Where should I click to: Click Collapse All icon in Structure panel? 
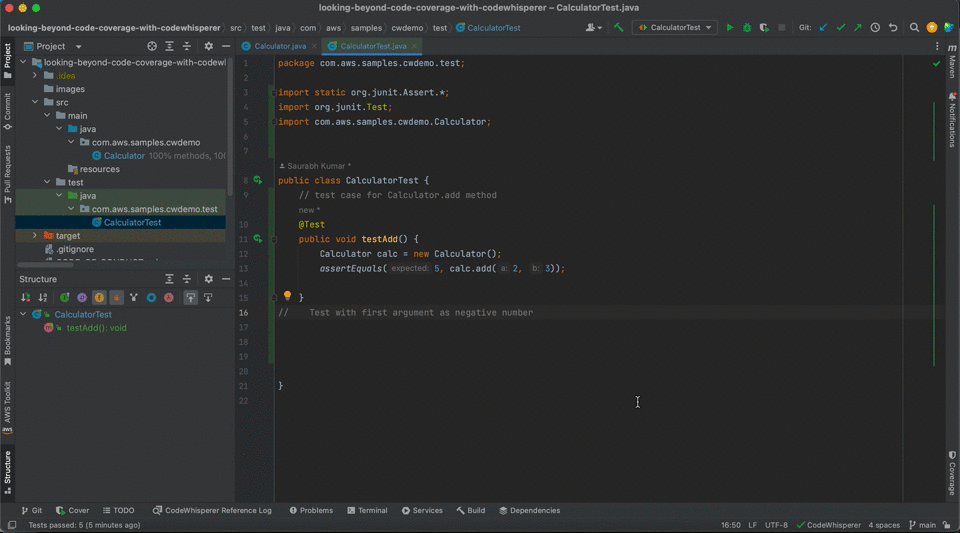[x=187, y=279]
